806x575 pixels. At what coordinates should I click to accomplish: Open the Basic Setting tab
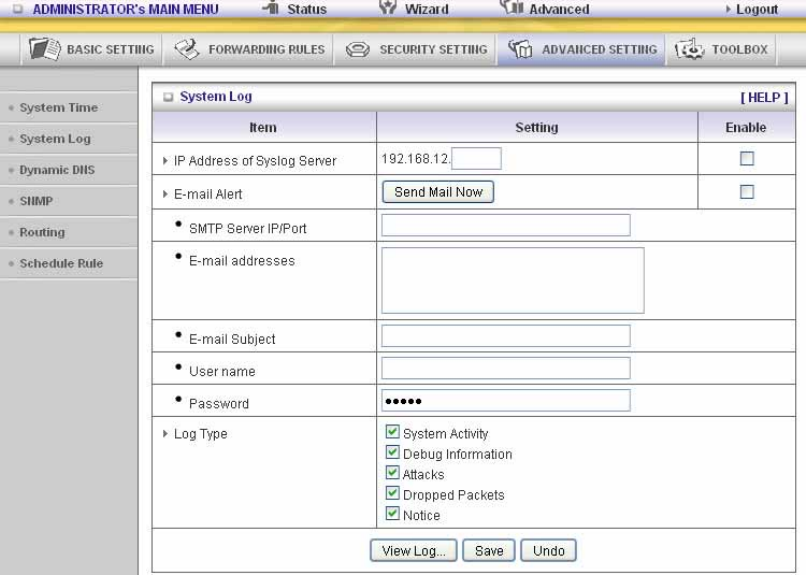coord(91,49)
